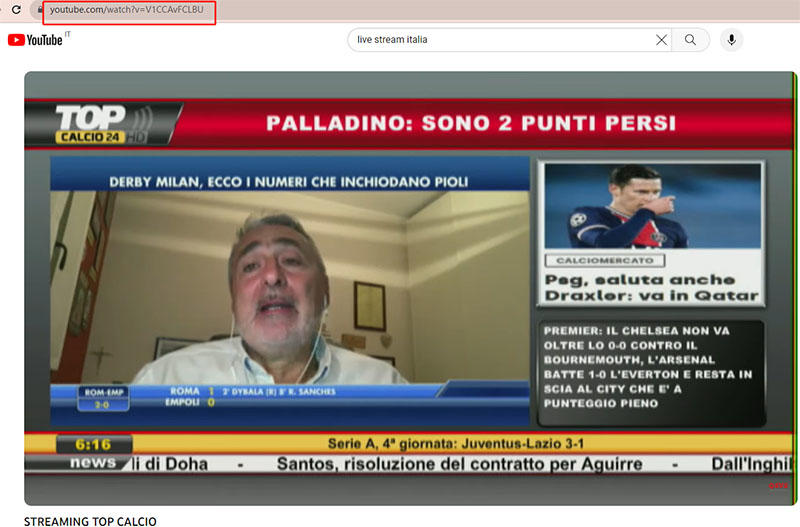
Task: Click the Top Calcio 24 video player
Action: [410, 288]
